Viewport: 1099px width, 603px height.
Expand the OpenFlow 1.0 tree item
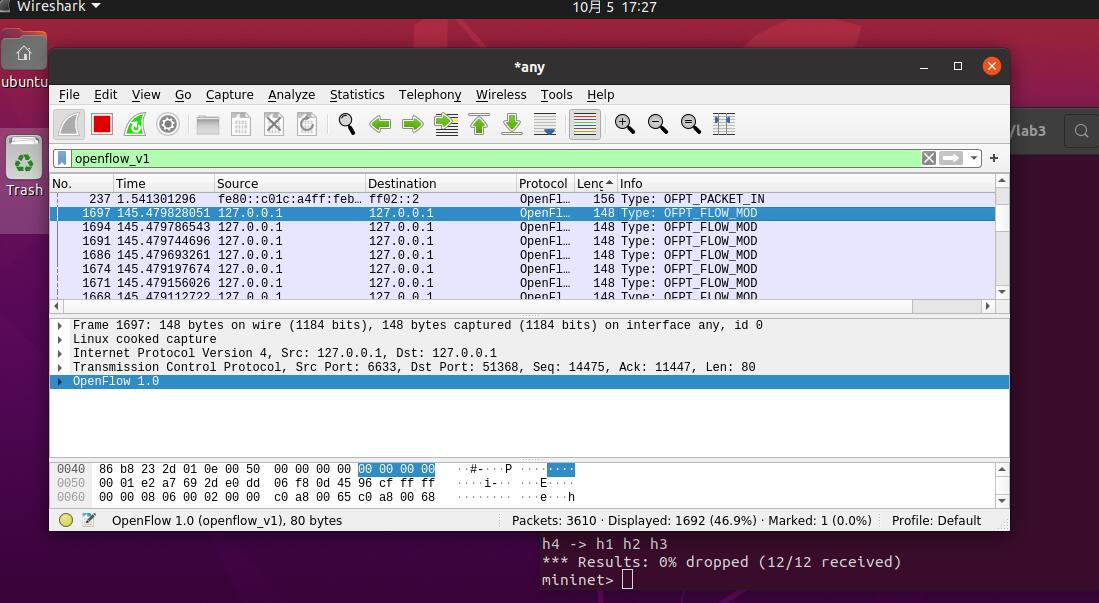click(60, 381)
